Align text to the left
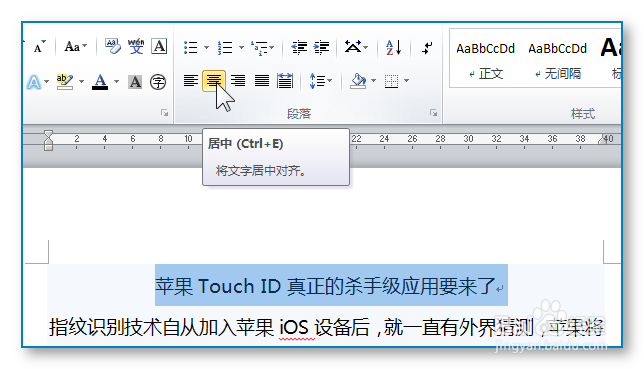Viewport: 644px width, 369px height. 191,81
